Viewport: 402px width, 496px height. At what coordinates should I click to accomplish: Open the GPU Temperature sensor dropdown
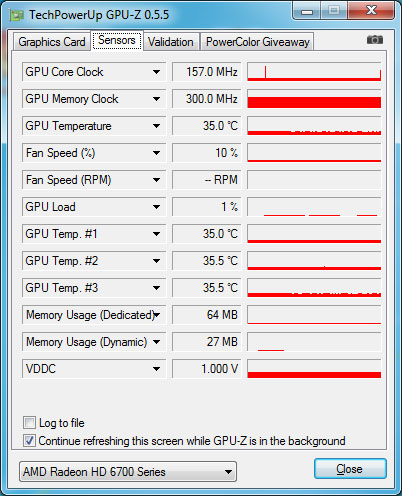(156, 126)
